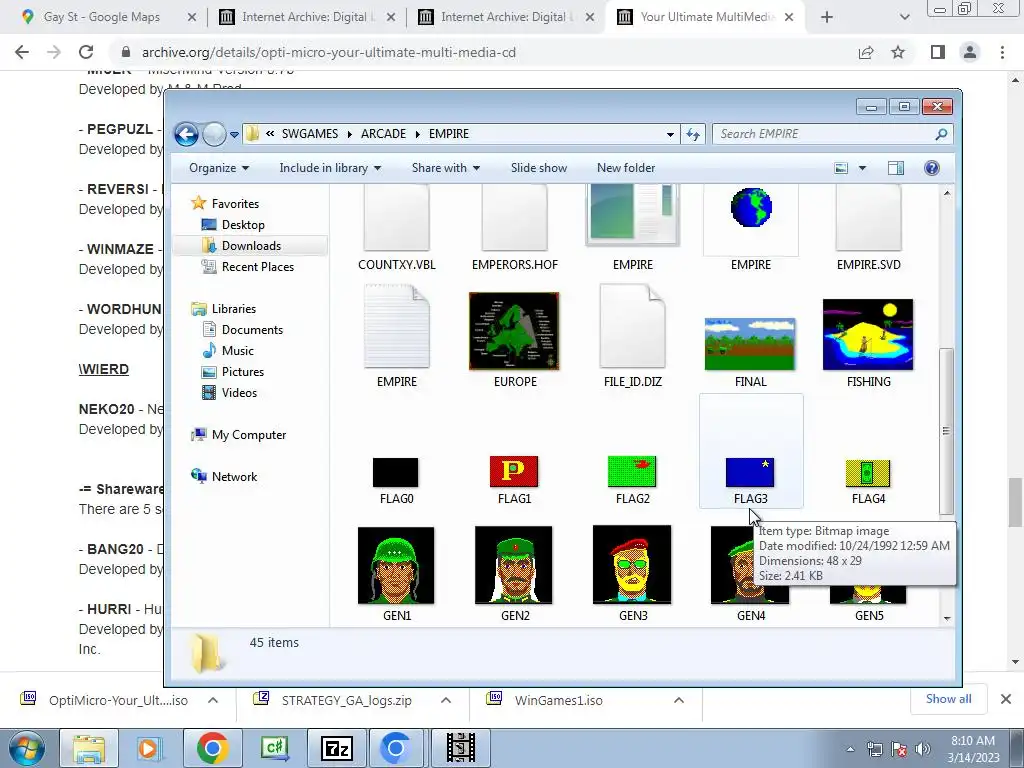Reload the archive.org page
This screenshot has height=768, width=1024.
click(86, 52)
